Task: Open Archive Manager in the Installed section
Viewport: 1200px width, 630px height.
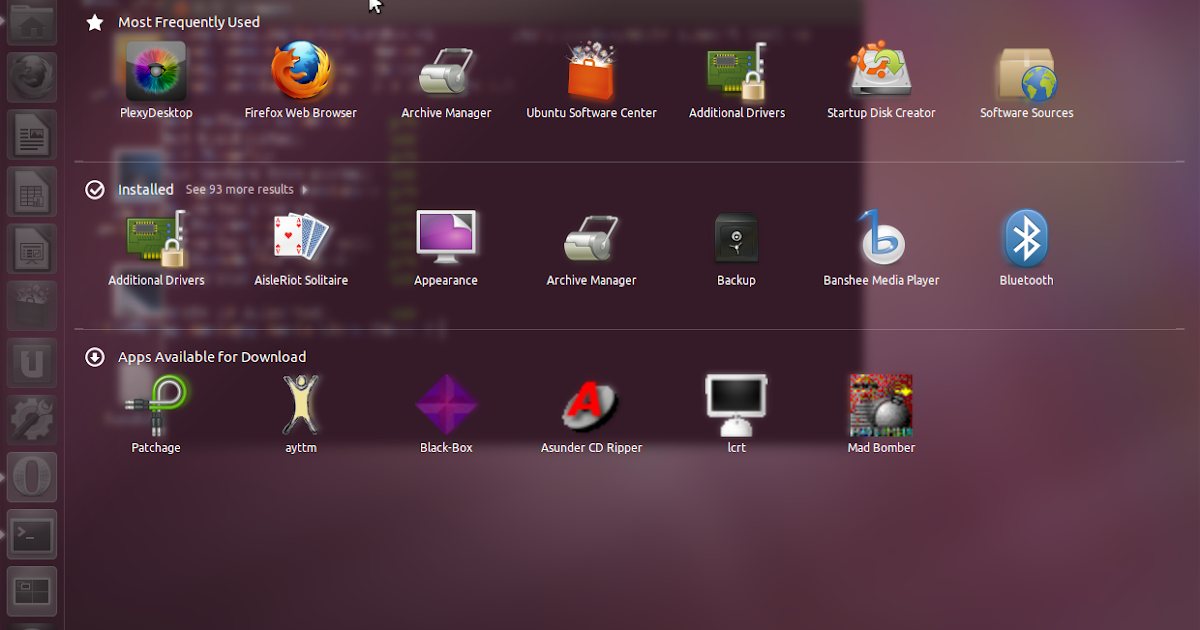Action: (x=591, y=249)
